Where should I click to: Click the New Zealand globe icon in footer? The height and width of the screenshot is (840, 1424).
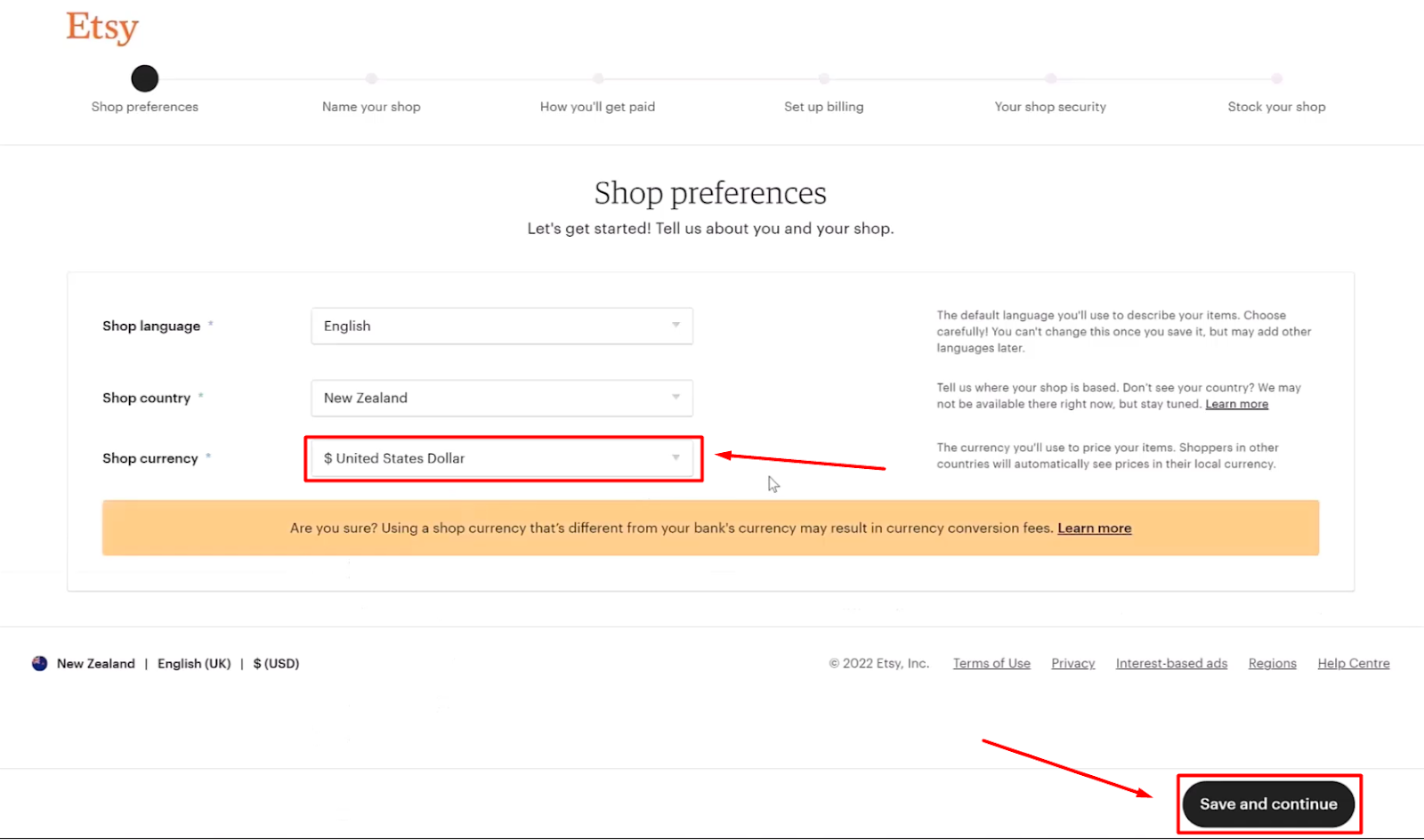pyautogui.click(x=39, y=664)
